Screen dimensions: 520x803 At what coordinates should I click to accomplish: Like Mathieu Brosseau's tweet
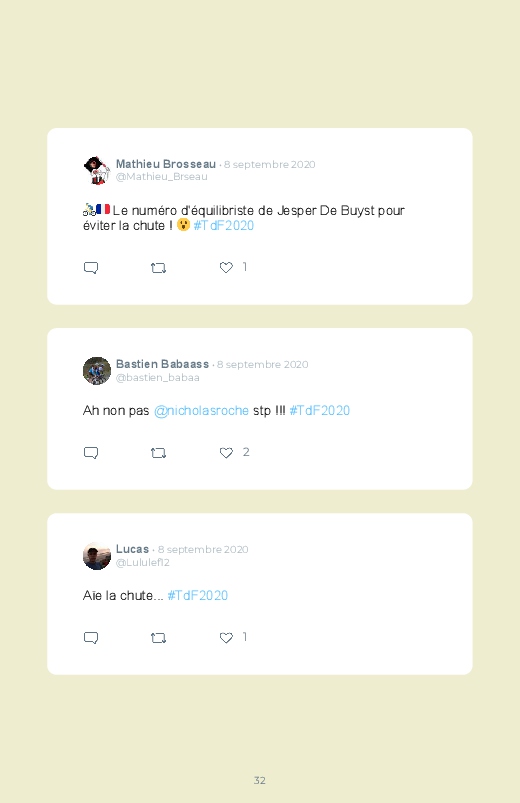[x=226, y=267]
